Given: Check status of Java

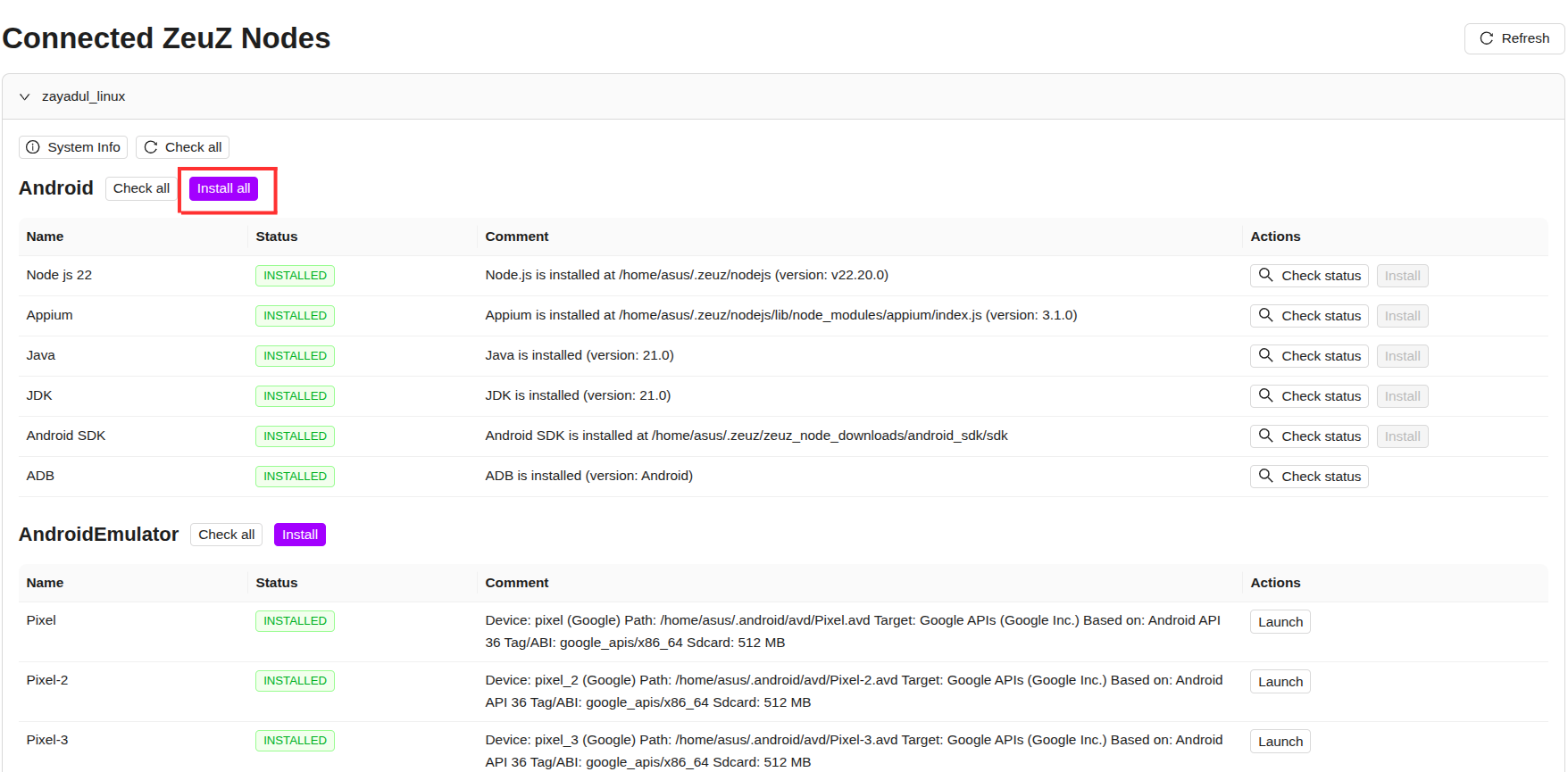Looking at the screenshot, I should point(1309,356).
